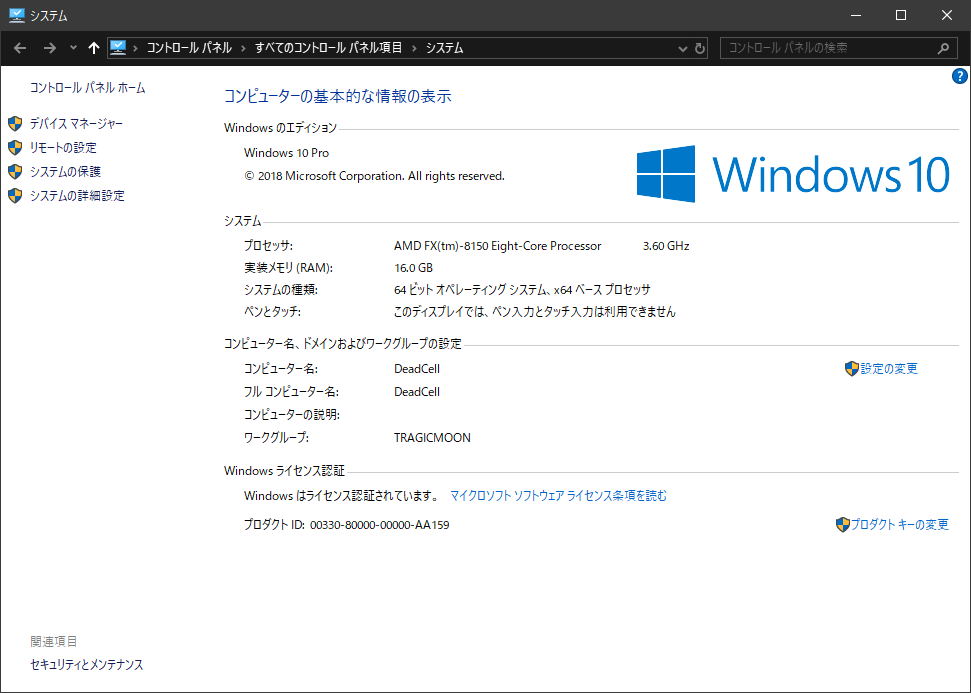
Task: Click the shield icon beside デバイス マネージャー
Action: (x=15, y=124)
